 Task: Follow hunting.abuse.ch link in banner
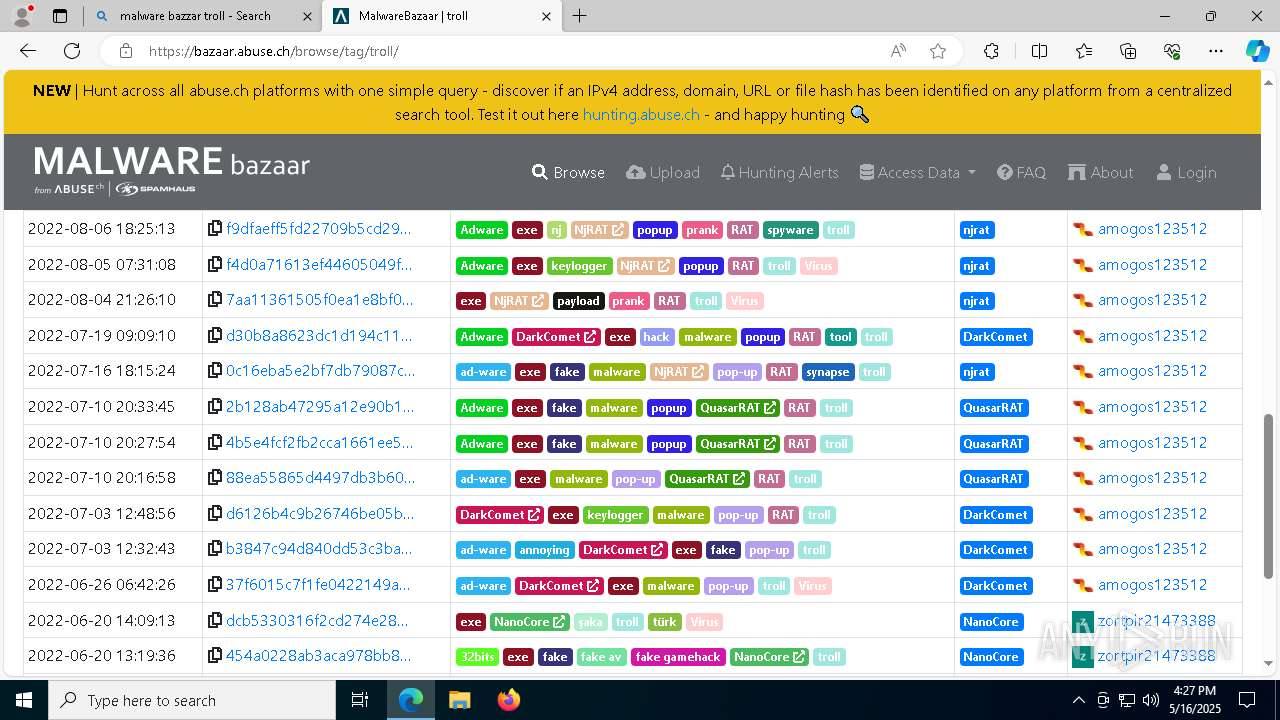pyautogui.click(x=641, y=114)
